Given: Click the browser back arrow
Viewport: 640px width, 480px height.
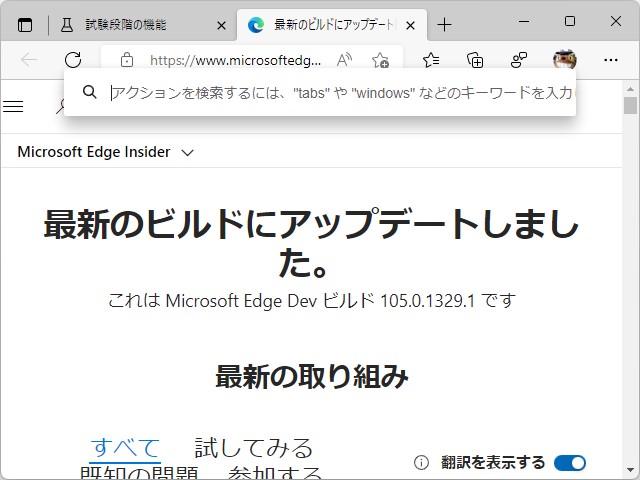Looking at the screenshot, I should (29, 60).
